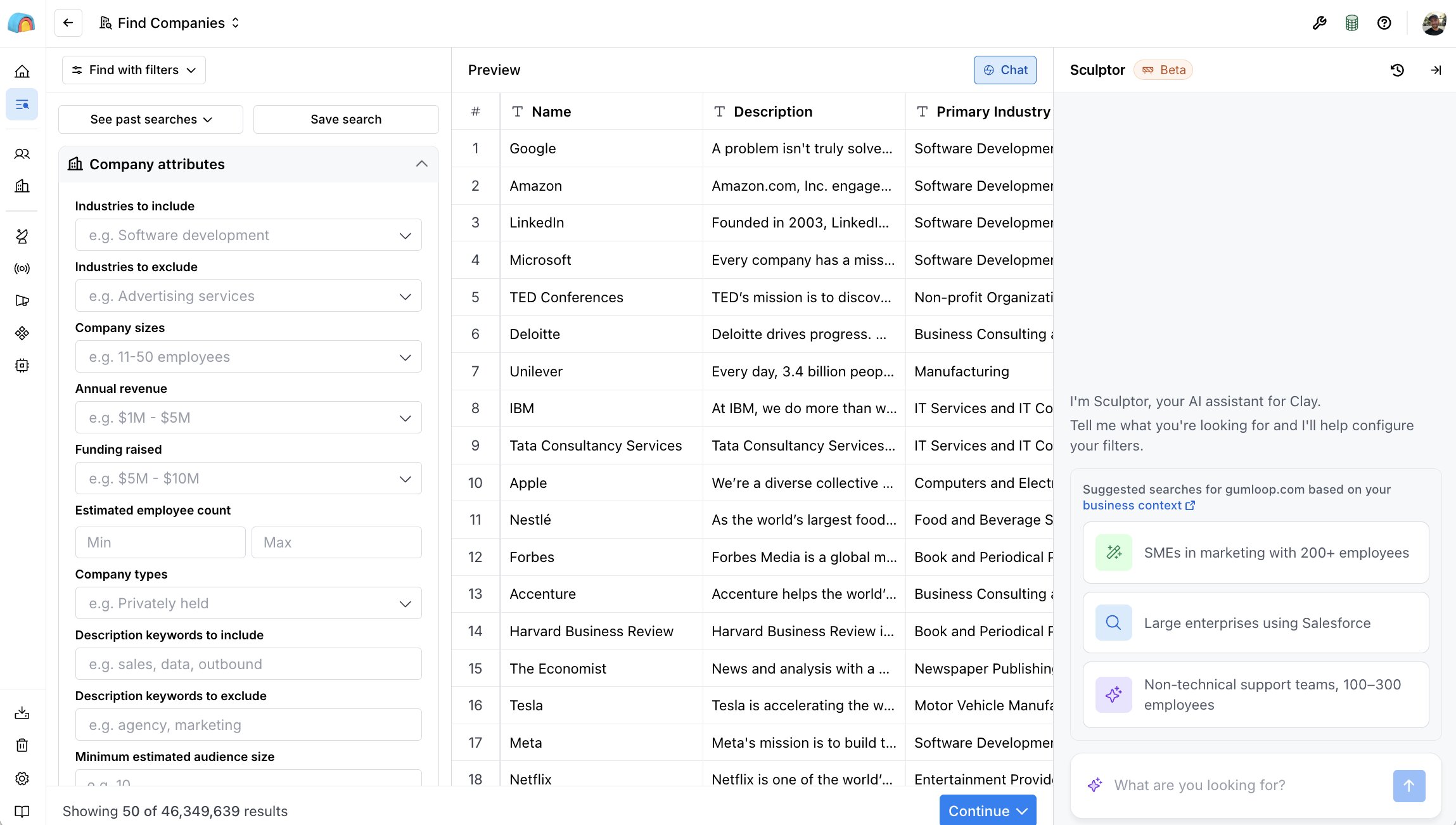This screenshot has width=1456, height=825.
Task: Select the search list sidebar icon
Action: click(22, 105)
